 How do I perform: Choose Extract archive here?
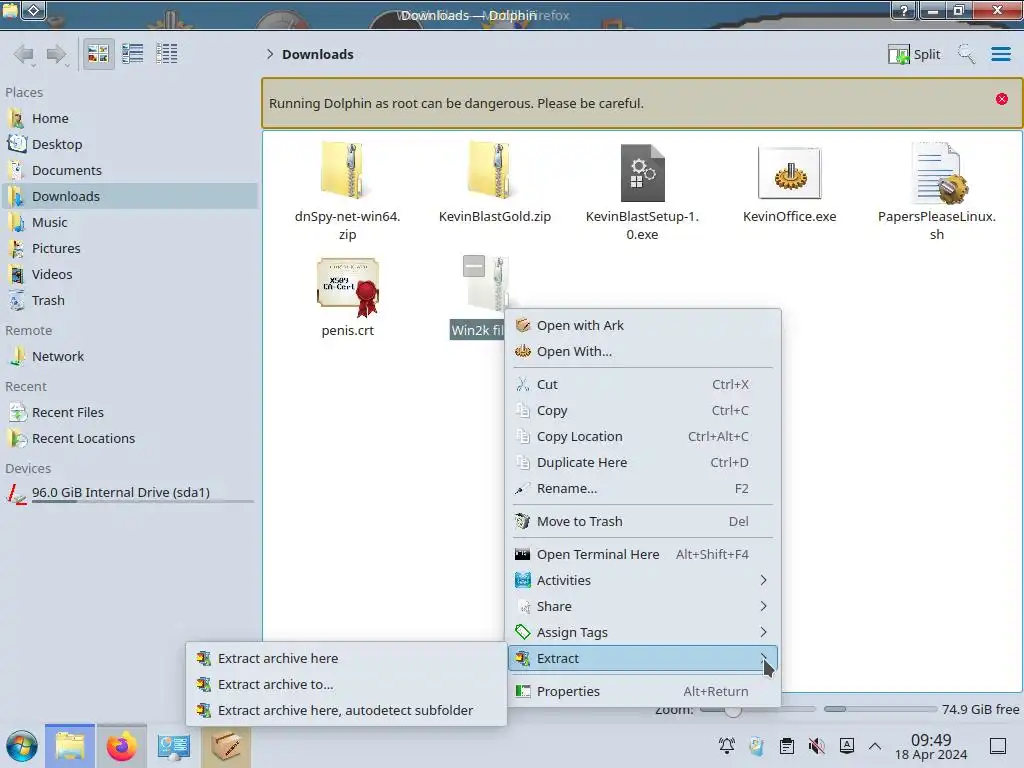click(x=346, y=659)
